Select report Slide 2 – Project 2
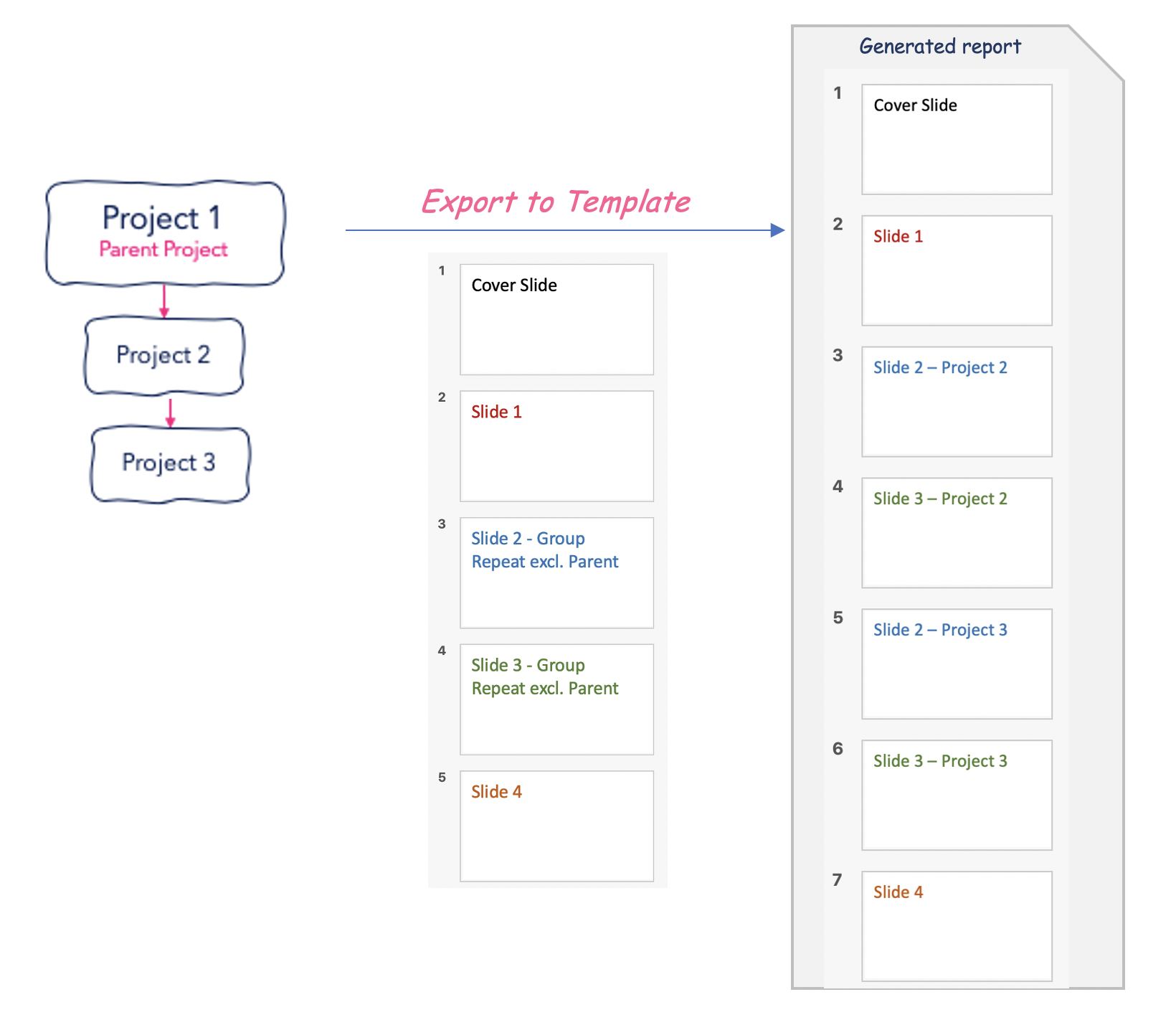Image resolution: width=1176 pixels, height=1020 pixels. point(957,402)
